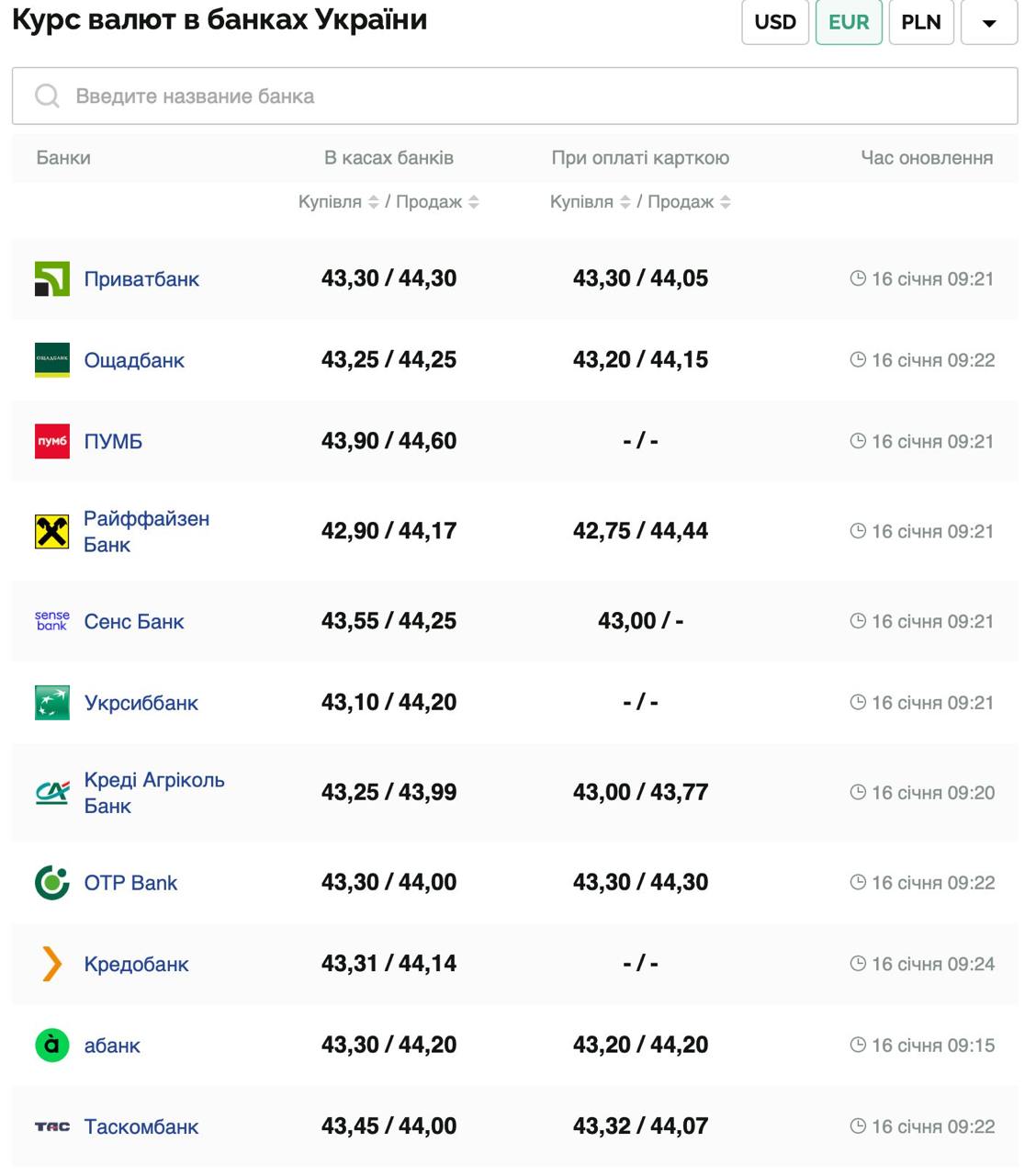The image size is (1036, 1176).
Task: Click the Oschadbank green logo
Action: tap(52, 360)
